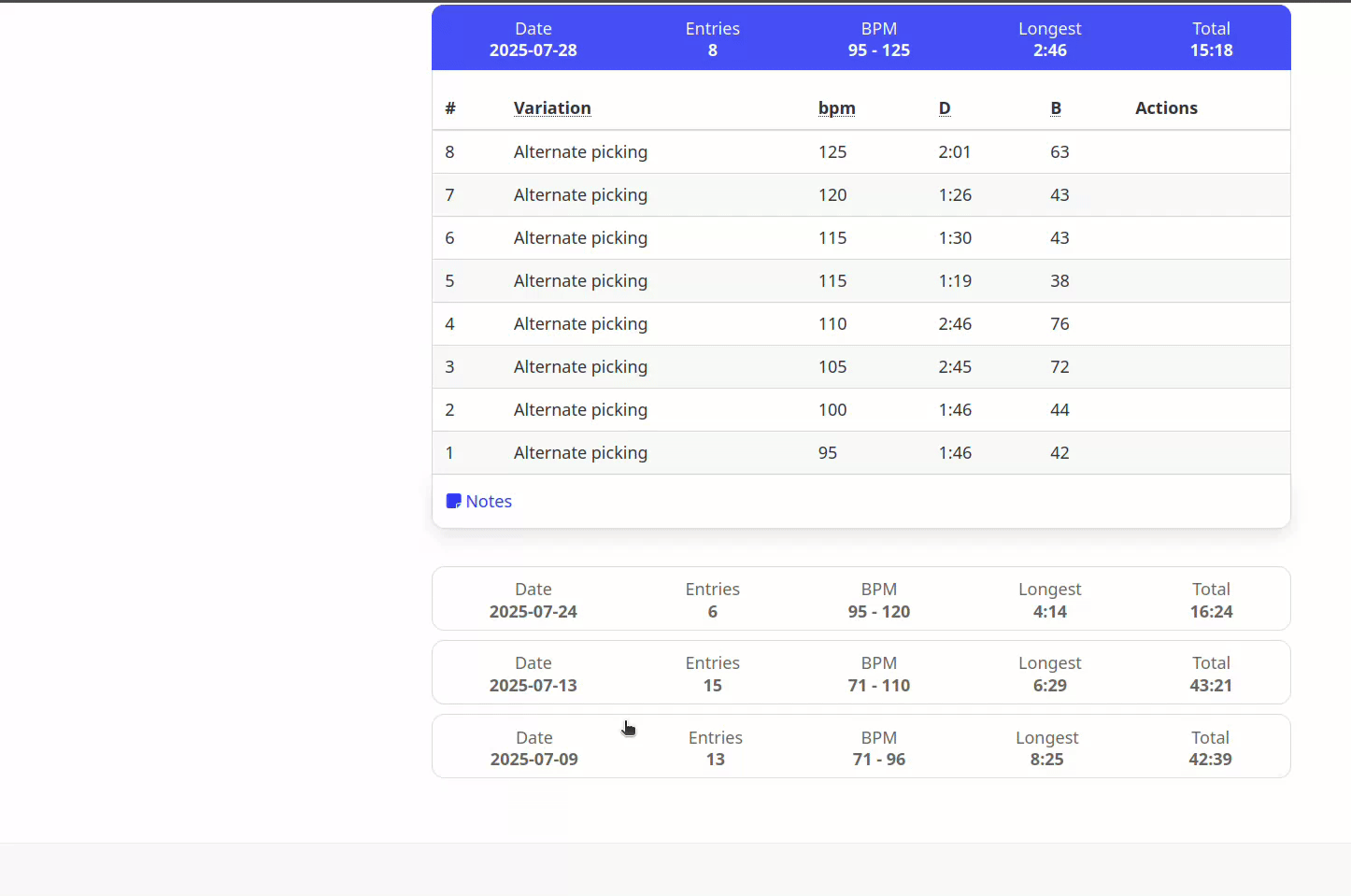The image size is (1351, 896).
Task: Click the 125 bpm value in row 8
Action: coord(832,151)
